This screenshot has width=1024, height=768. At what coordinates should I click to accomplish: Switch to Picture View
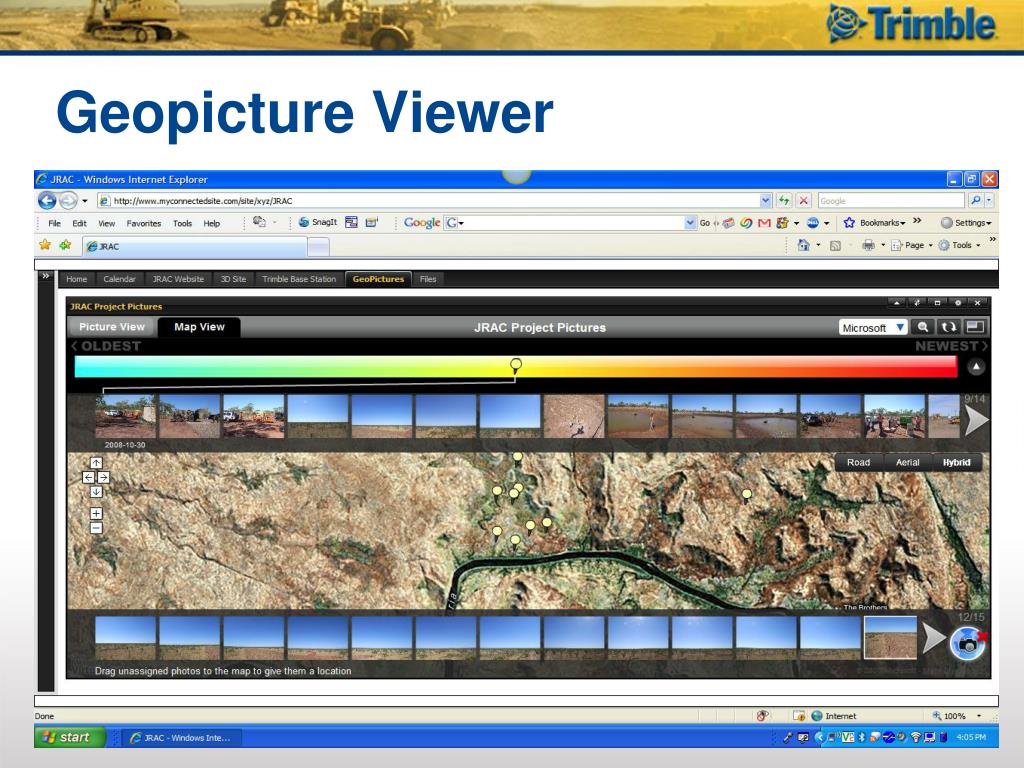click(x=112, y=327)
